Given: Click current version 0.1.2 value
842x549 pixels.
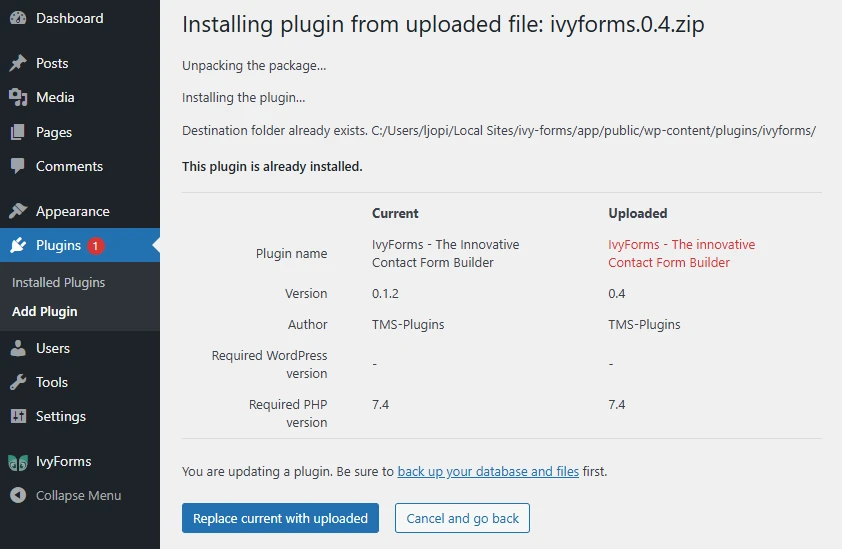Looking at the screenshot, I should point(385,293).
